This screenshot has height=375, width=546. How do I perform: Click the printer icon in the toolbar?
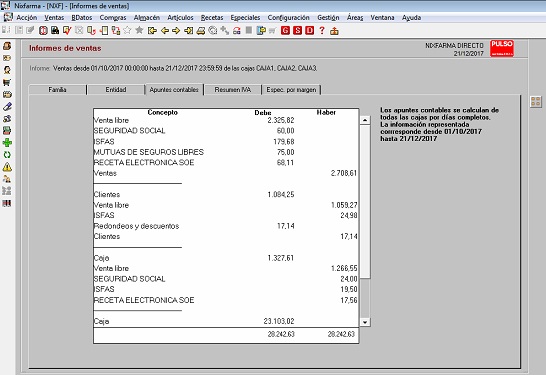(201, 31)
